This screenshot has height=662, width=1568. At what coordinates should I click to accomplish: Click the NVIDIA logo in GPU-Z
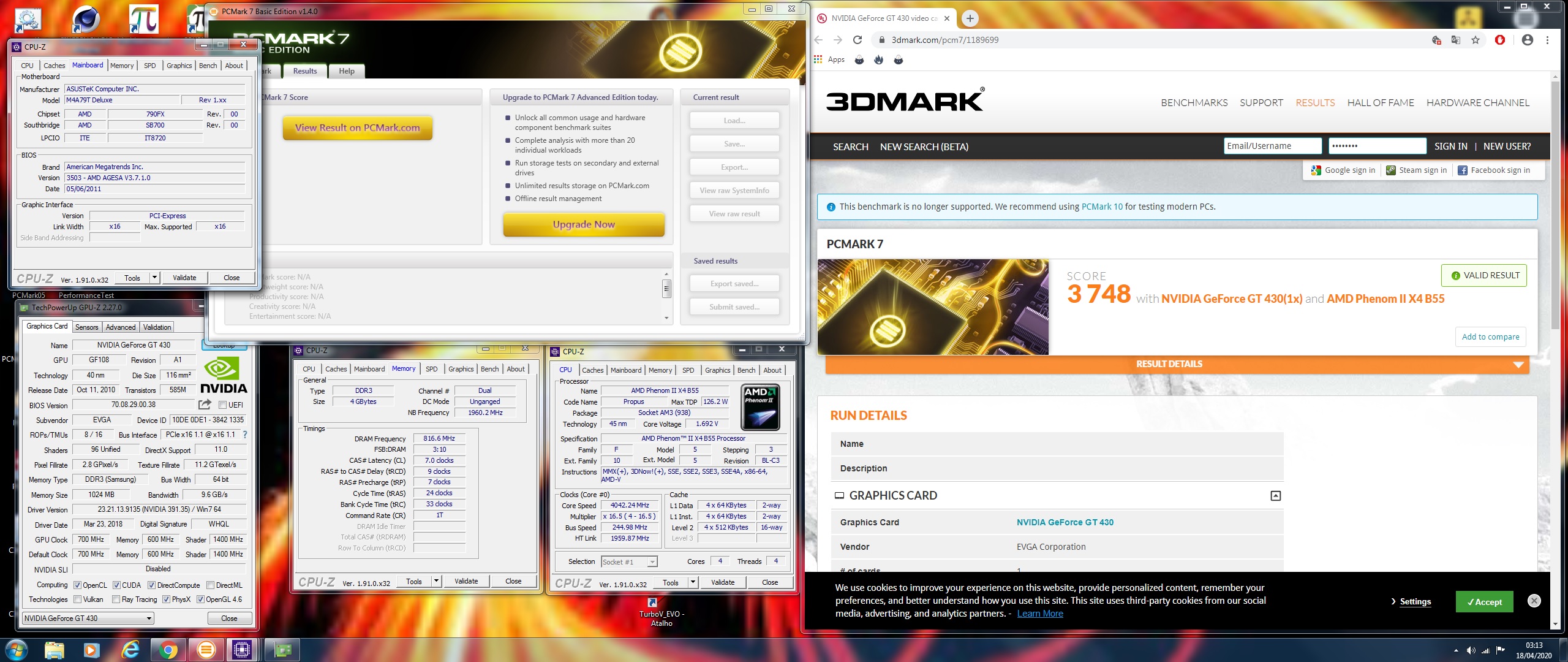[x=224, y=375]
